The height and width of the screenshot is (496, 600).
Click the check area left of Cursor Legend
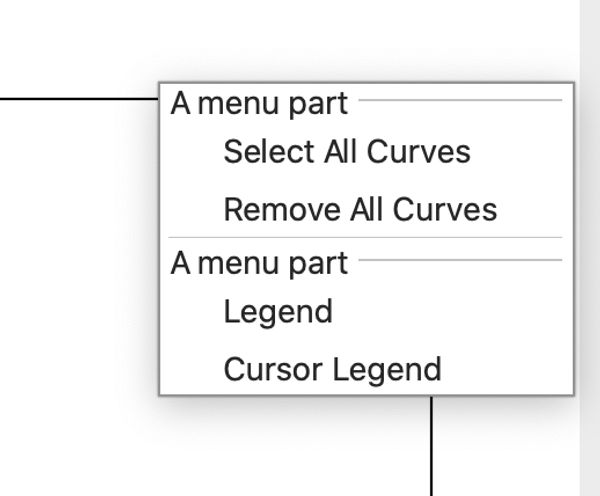click(x=196, y=369)
